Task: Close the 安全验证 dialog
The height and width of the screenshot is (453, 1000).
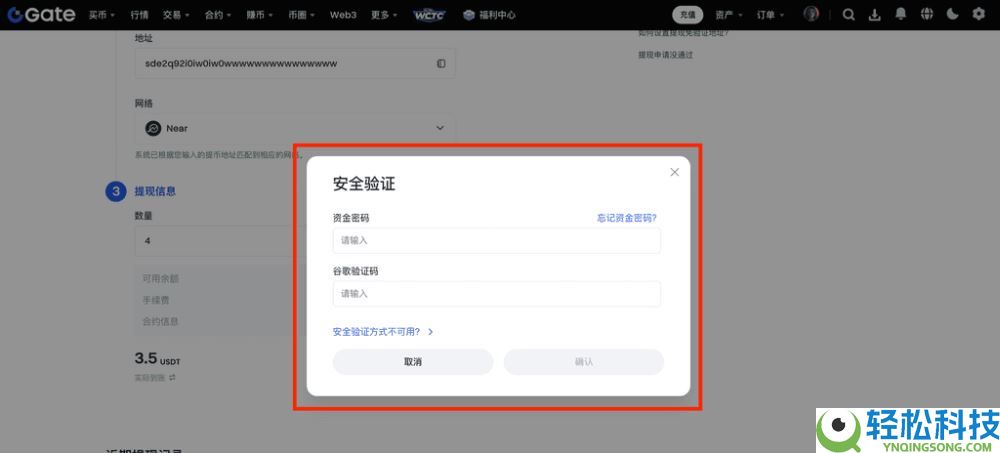Action: 675,172
